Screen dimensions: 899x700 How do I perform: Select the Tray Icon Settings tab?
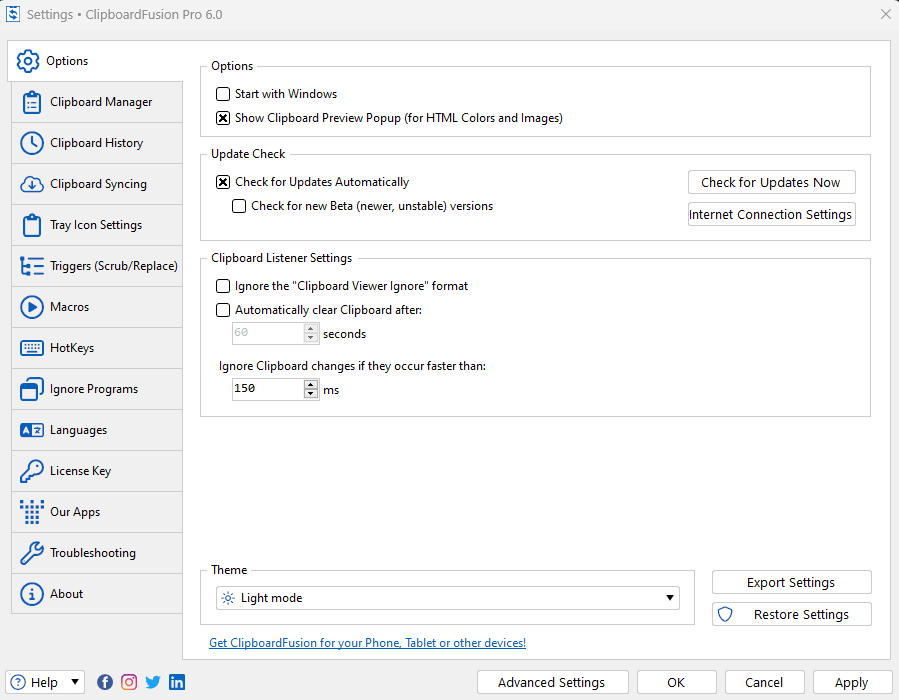click(x=97, y=225)
